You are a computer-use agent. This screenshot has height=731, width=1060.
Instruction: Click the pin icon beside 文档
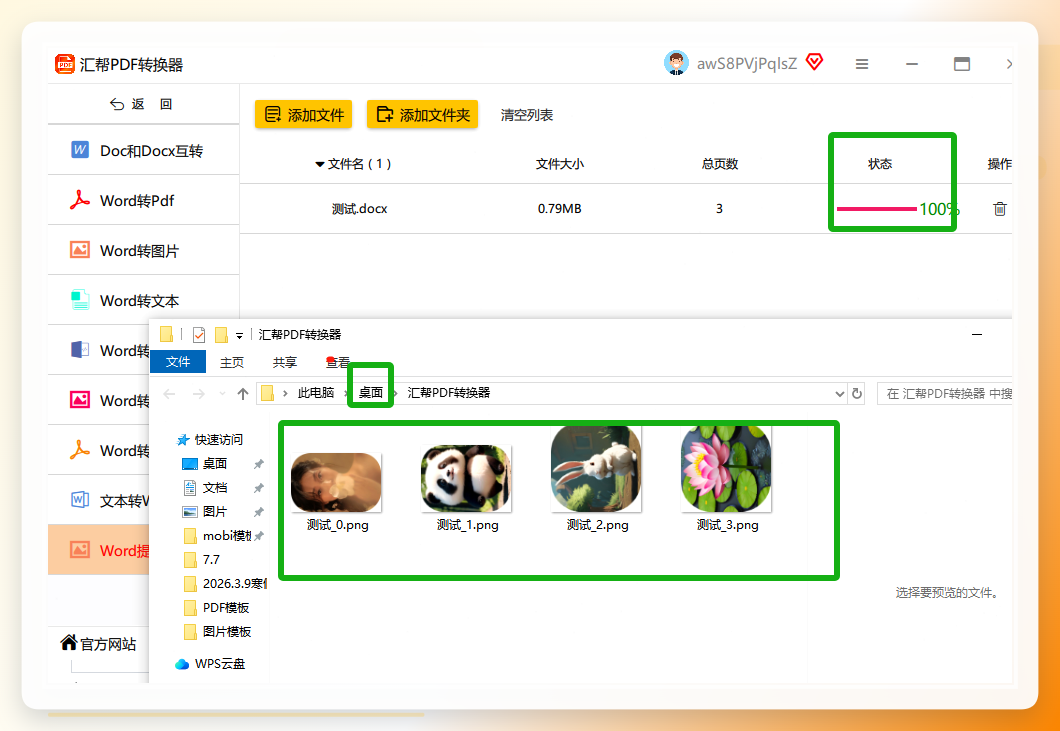point(258,488)
